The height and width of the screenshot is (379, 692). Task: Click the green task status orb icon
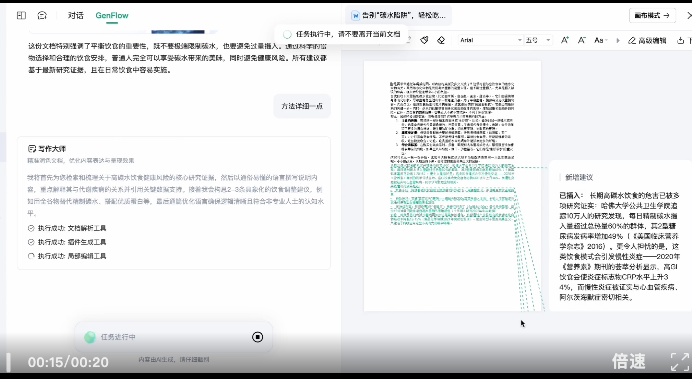pyautogui.click(x=90, y=337)
